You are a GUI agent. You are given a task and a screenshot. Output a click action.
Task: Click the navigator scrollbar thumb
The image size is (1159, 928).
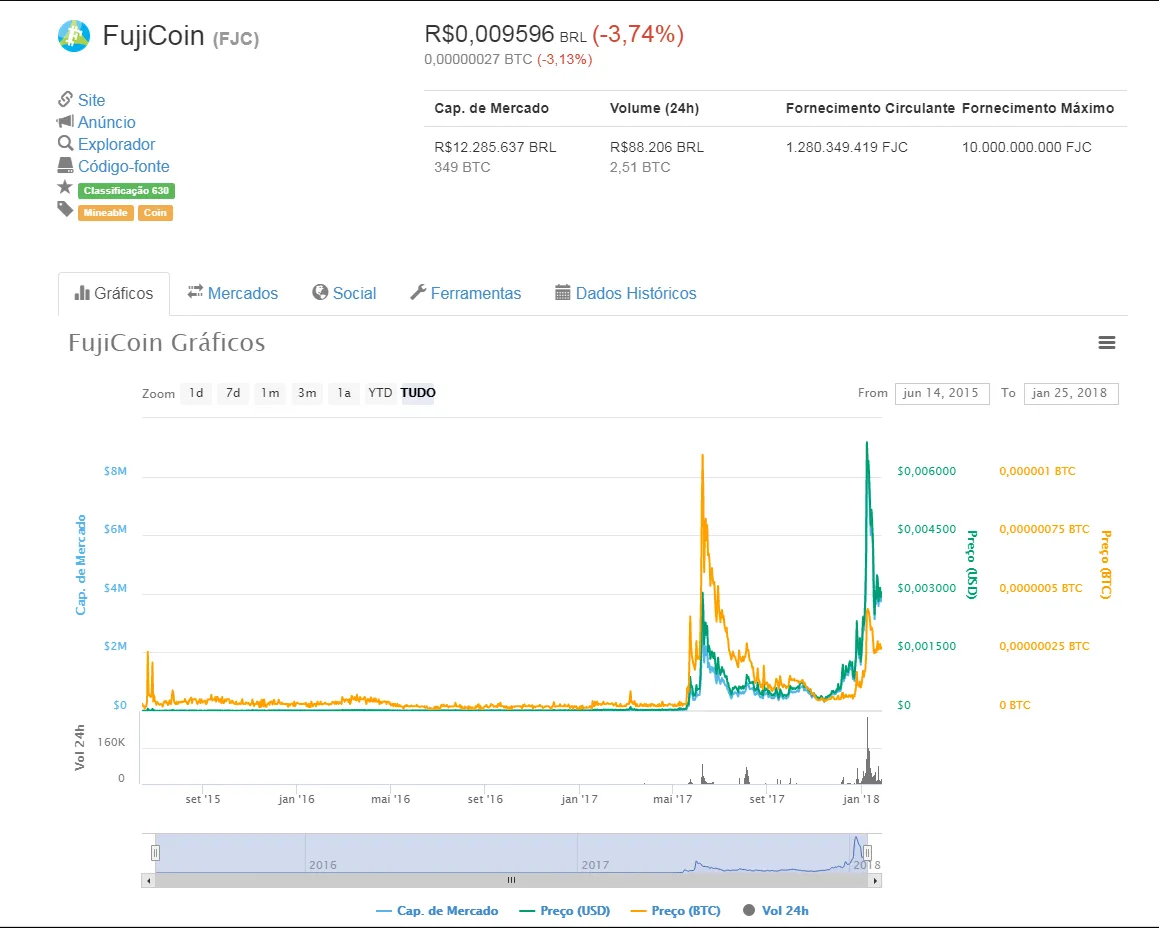(511, 880)
